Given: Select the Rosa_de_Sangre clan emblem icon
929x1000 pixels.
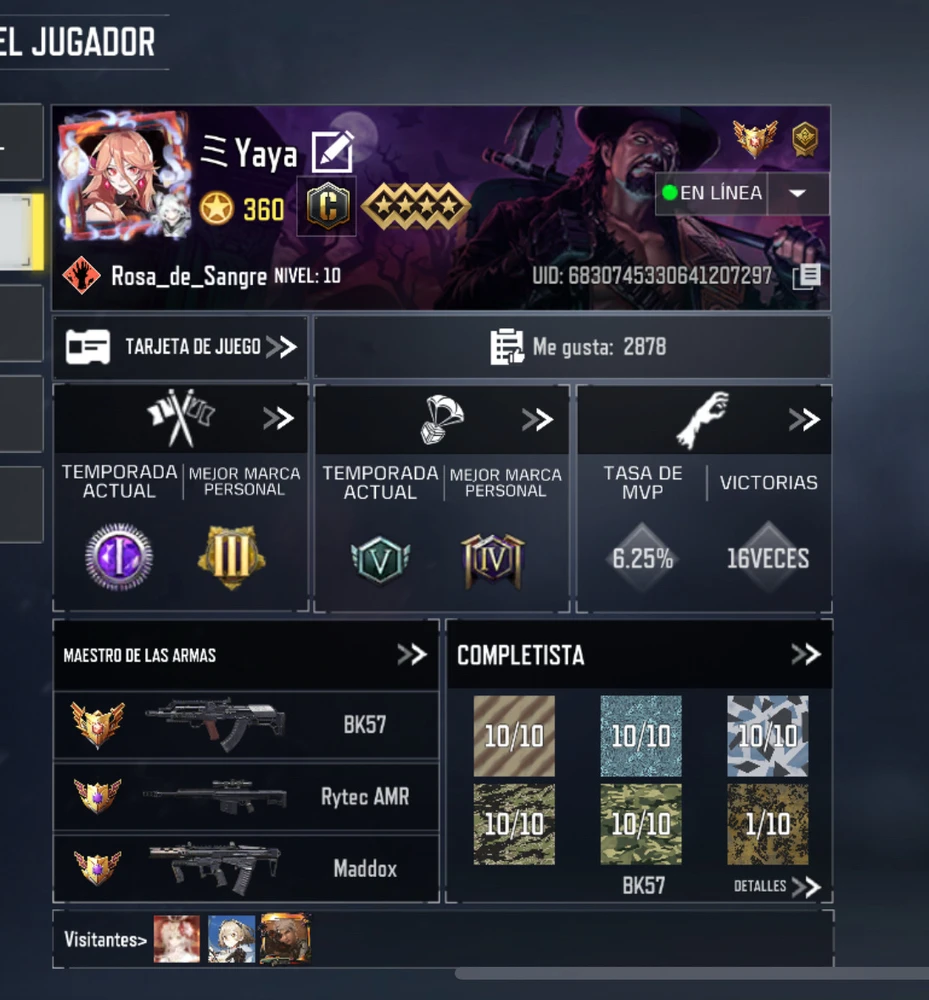Looking at the screenshot, I should coord(82,276).
